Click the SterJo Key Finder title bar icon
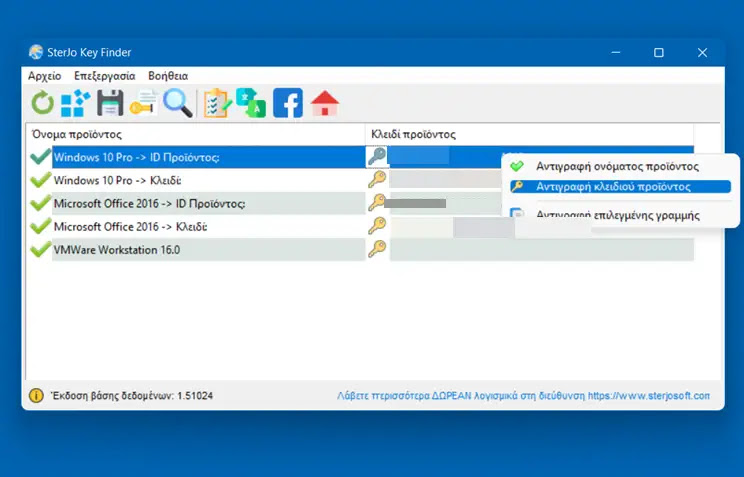 click(x=36, y=52)
